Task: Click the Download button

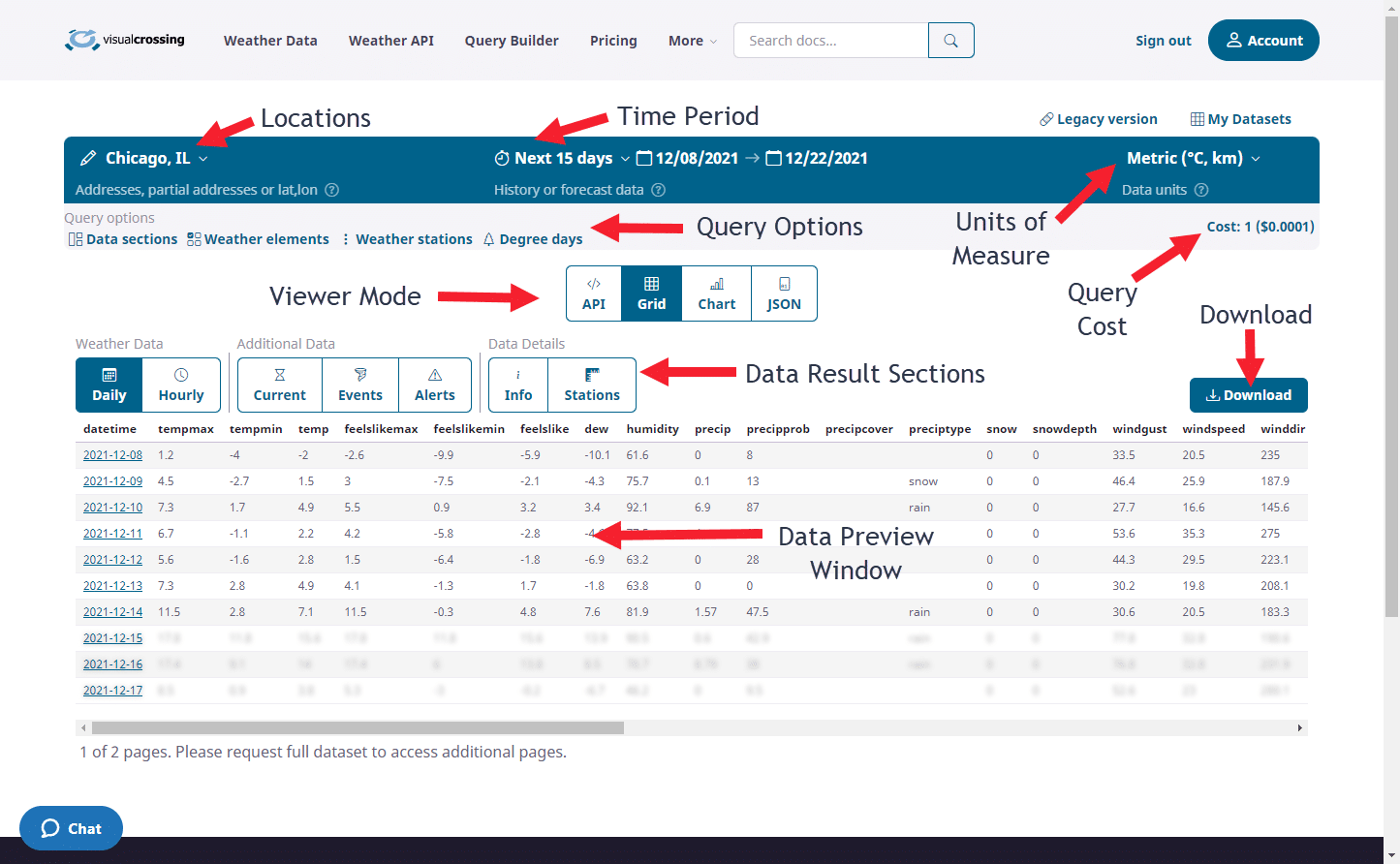Action: [1248, 395]
